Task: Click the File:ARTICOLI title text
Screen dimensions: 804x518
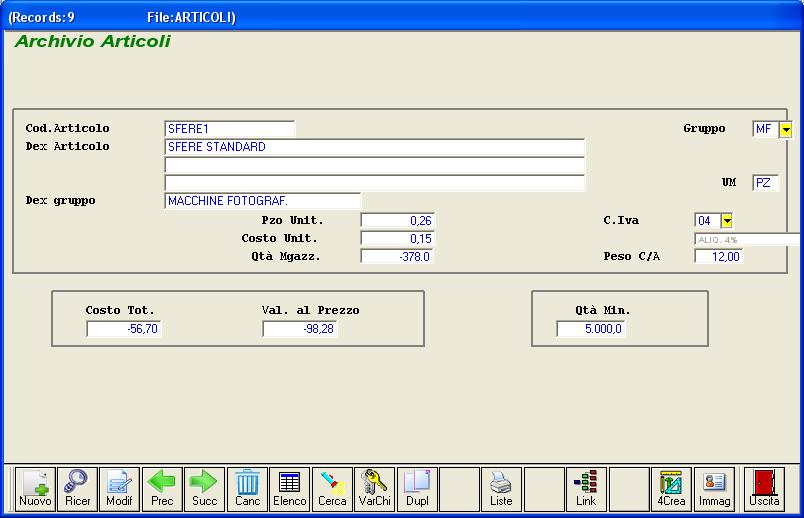Action: (x=191, y=17)
